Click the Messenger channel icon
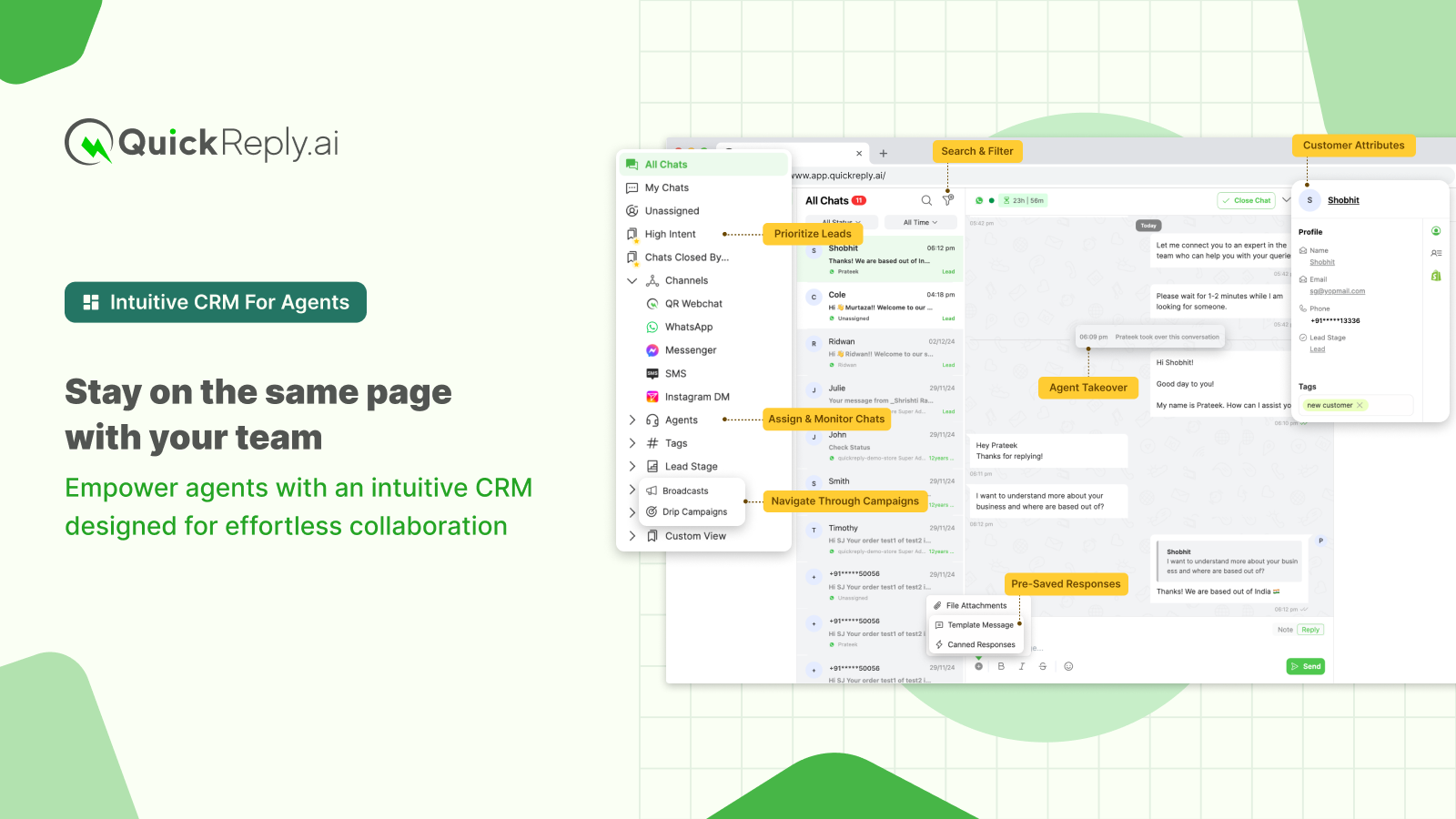 pos(652,350)
